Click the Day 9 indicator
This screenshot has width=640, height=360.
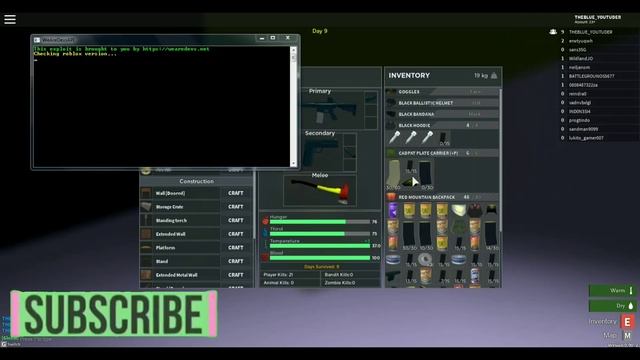point(320,31)
